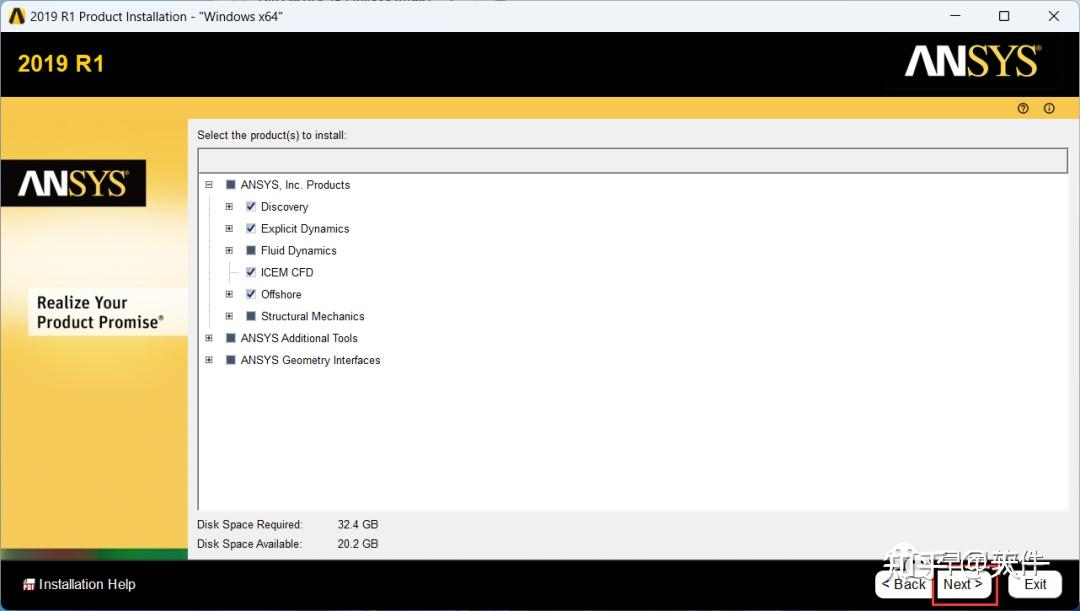Expand the Structural Mechanics node
Image resolution: width=1080 pixels, height=611 pixels.
(x=229, y=316)
